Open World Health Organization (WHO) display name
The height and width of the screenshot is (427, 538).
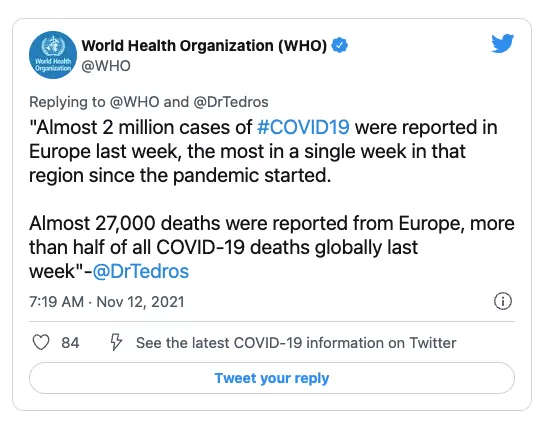204,46
